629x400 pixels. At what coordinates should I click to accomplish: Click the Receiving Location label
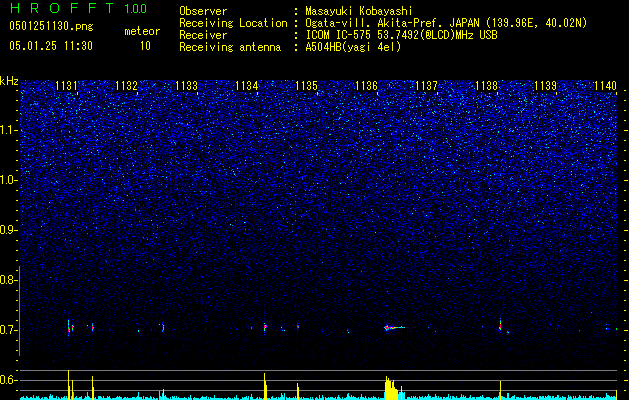233,23
